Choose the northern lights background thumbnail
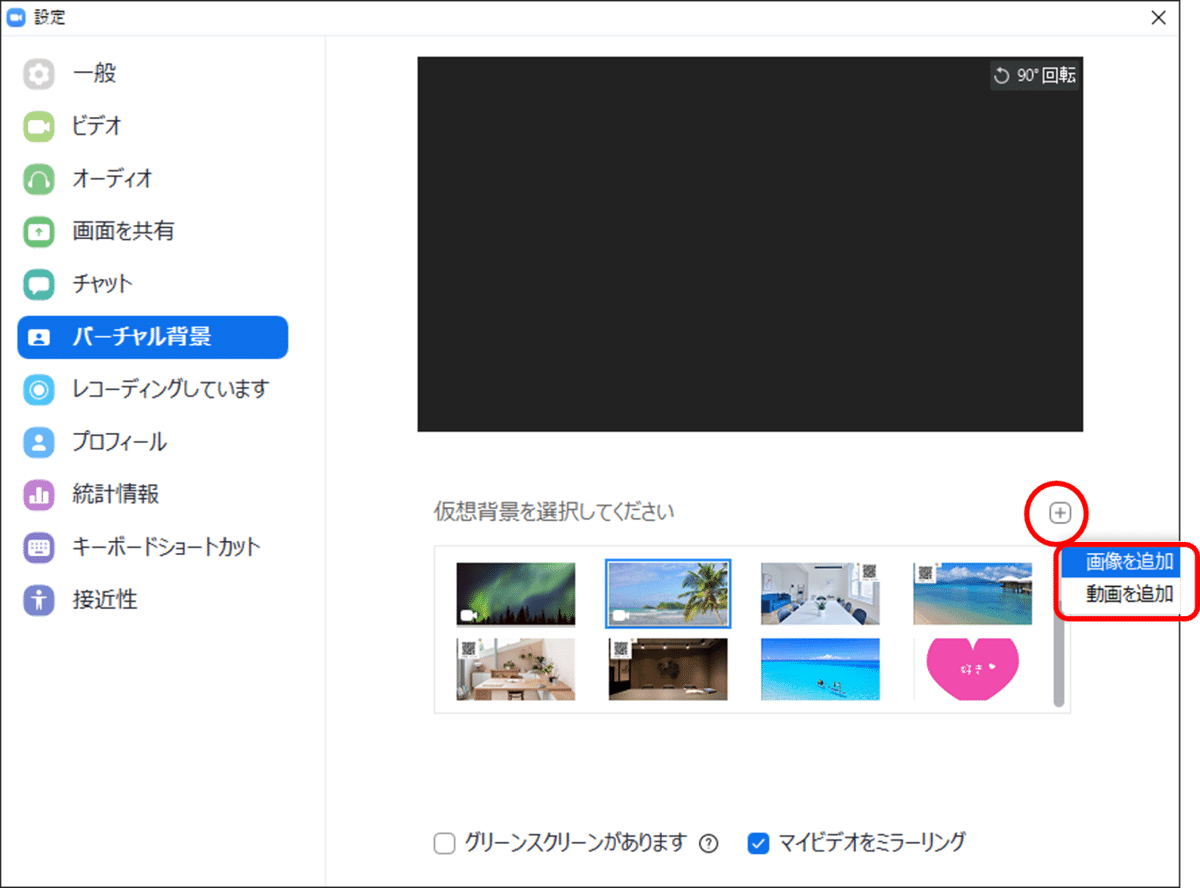This screenshot has height=888, width=1200. point(516,592)
